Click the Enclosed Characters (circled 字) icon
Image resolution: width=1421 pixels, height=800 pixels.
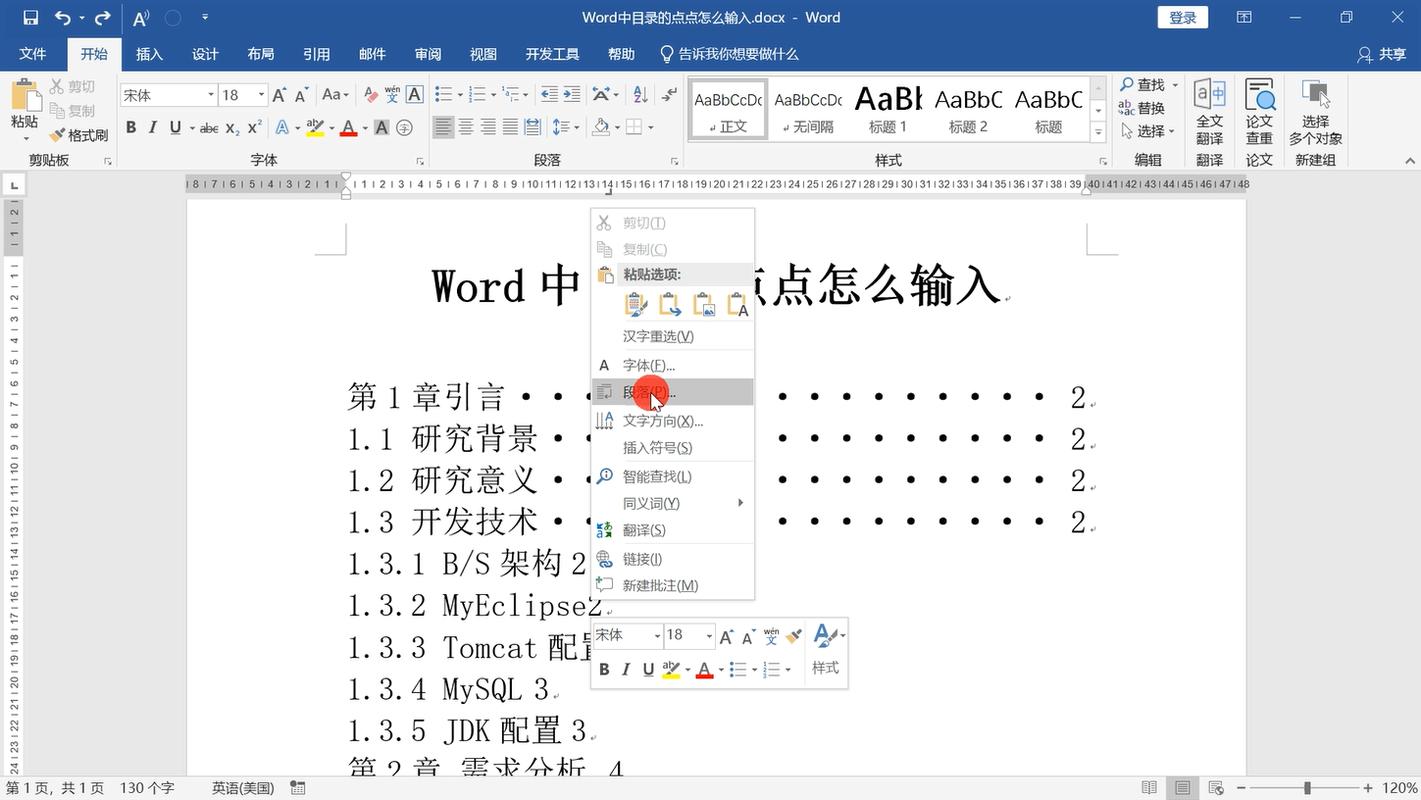coord(404,127)
